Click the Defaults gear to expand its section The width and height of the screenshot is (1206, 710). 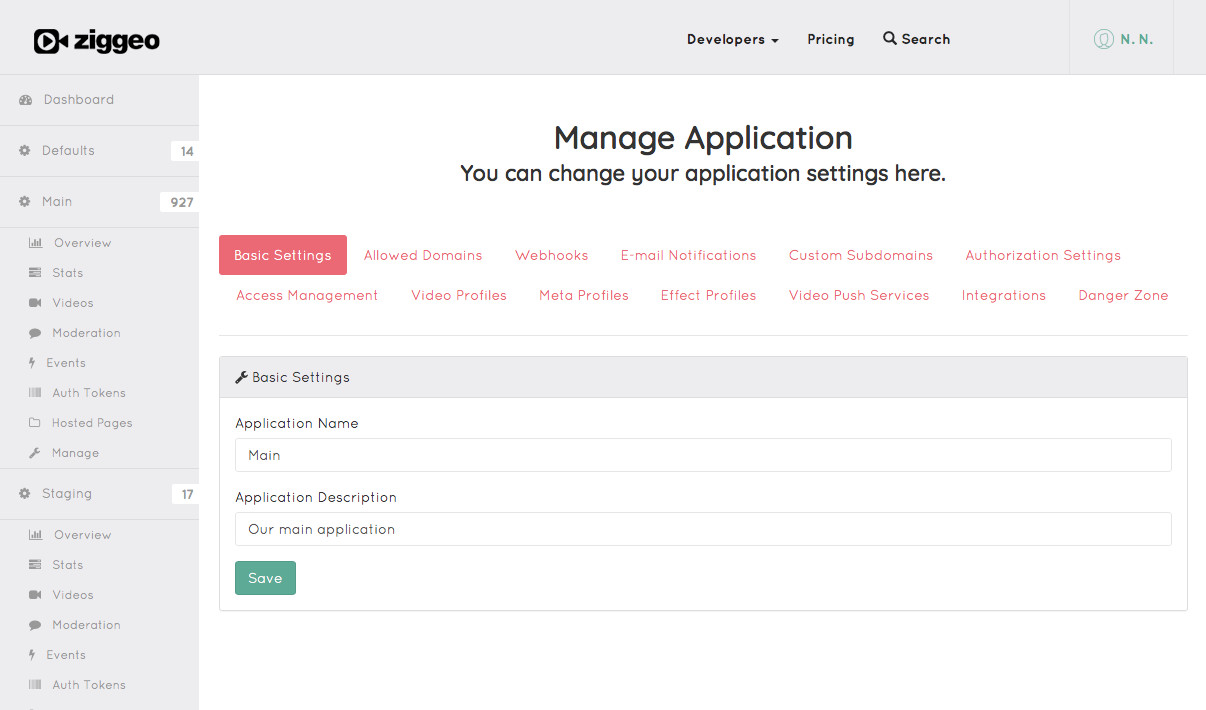23,150
